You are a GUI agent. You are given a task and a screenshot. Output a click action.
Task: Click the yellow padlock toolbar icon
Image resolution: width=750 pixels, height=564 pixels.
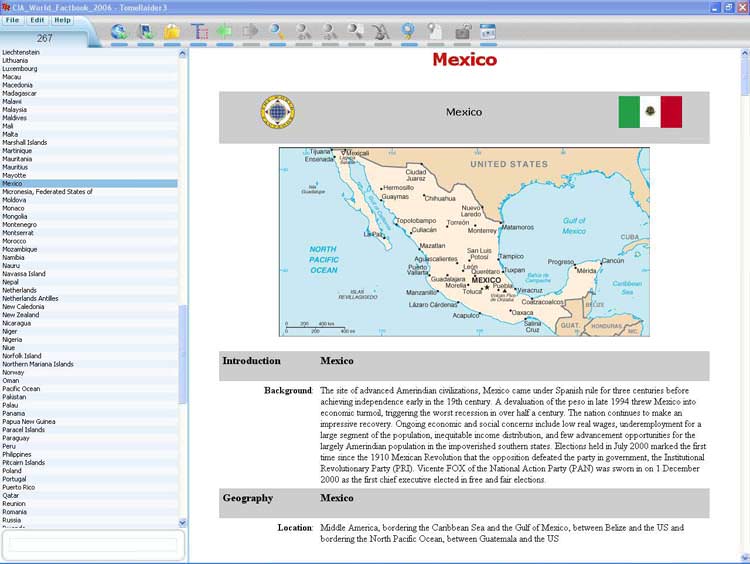(172, 32)
